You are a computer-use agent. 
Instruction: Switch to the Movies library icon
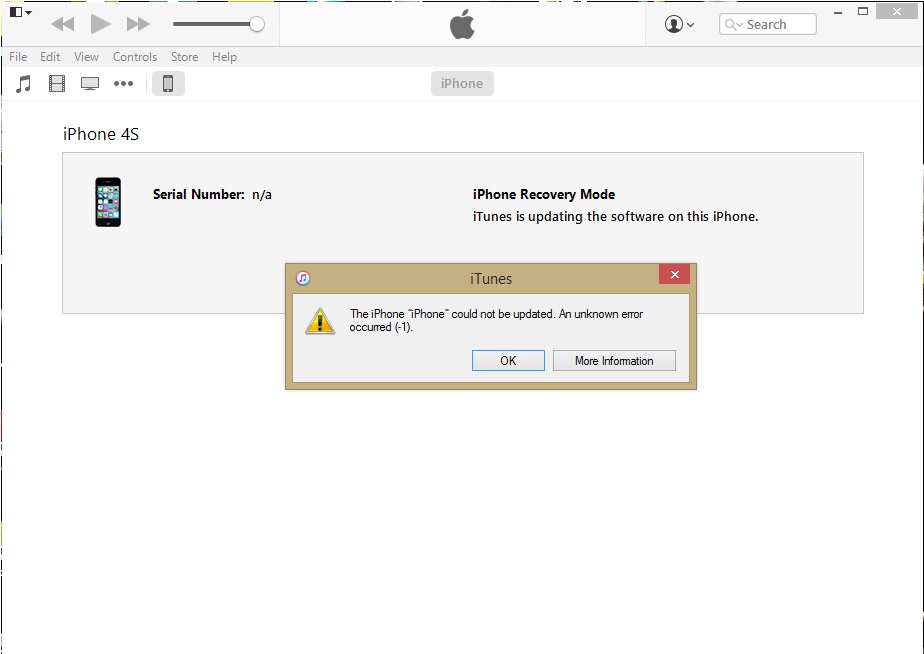click(x=57, y=84)
